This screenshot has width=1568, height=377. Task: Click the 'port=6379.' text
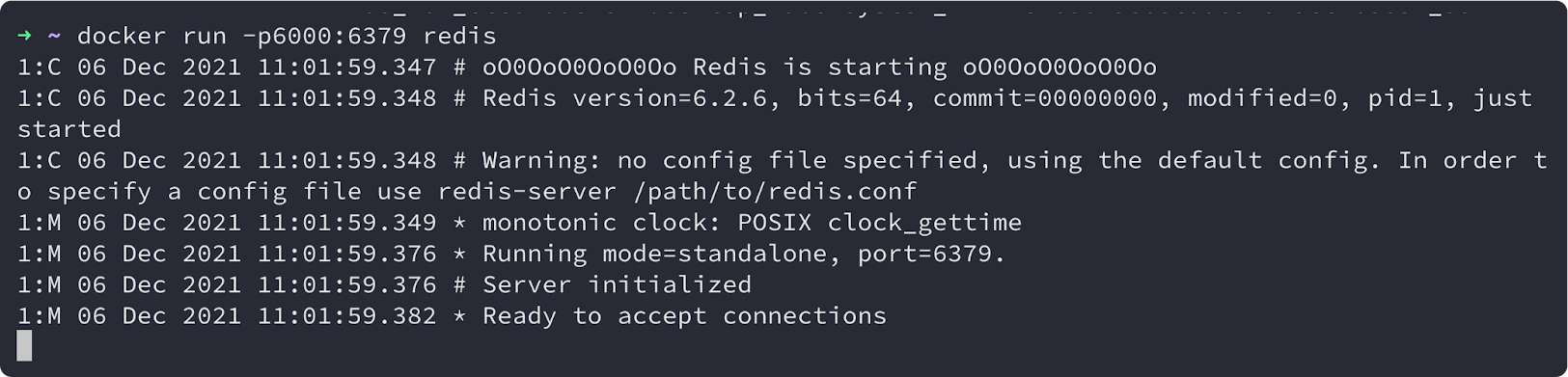pos(932,255)
